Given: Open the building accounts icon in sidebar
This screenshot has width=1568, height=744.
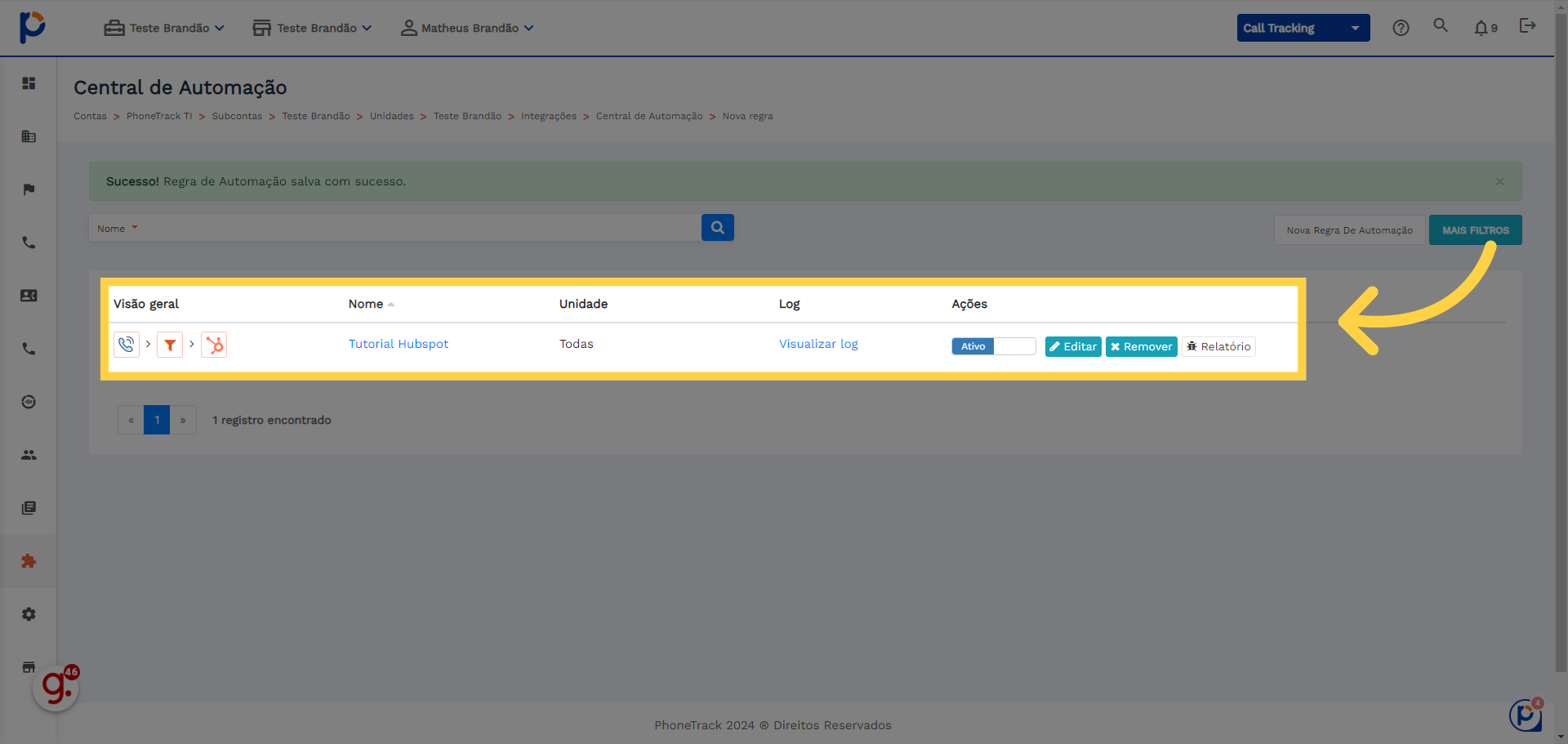Looking at the screenshot, I should [x=29, y=136].
